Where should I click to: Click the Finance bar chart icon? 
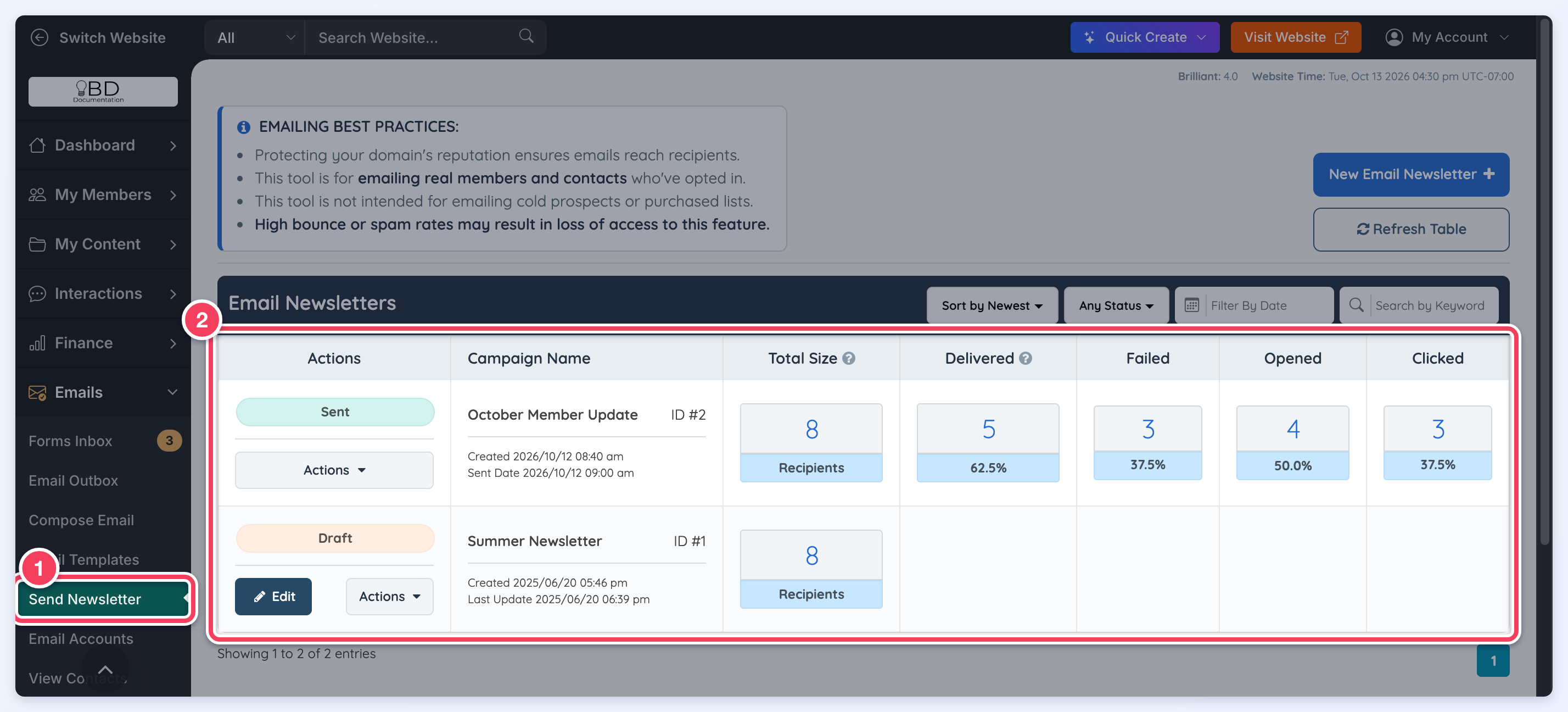coord(37,343)
